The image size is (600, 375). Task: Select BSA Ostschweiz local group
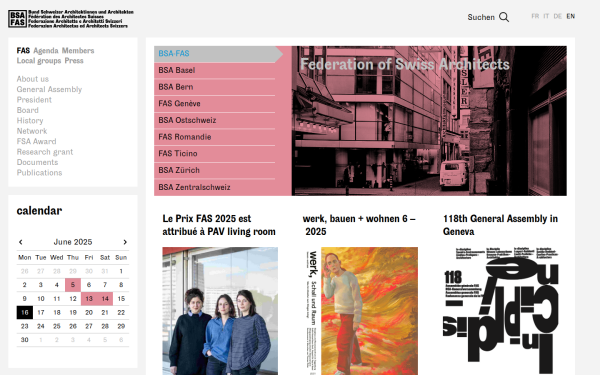pyautogui.click(x=214, y=120)
